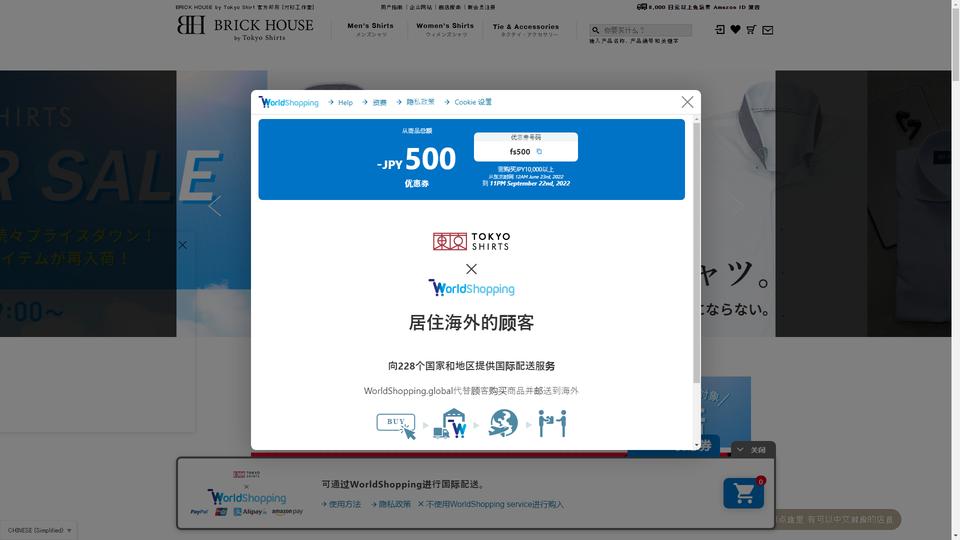Click the globe airplane shipping icon
960x540 pixels.
[x=503, y=423]
